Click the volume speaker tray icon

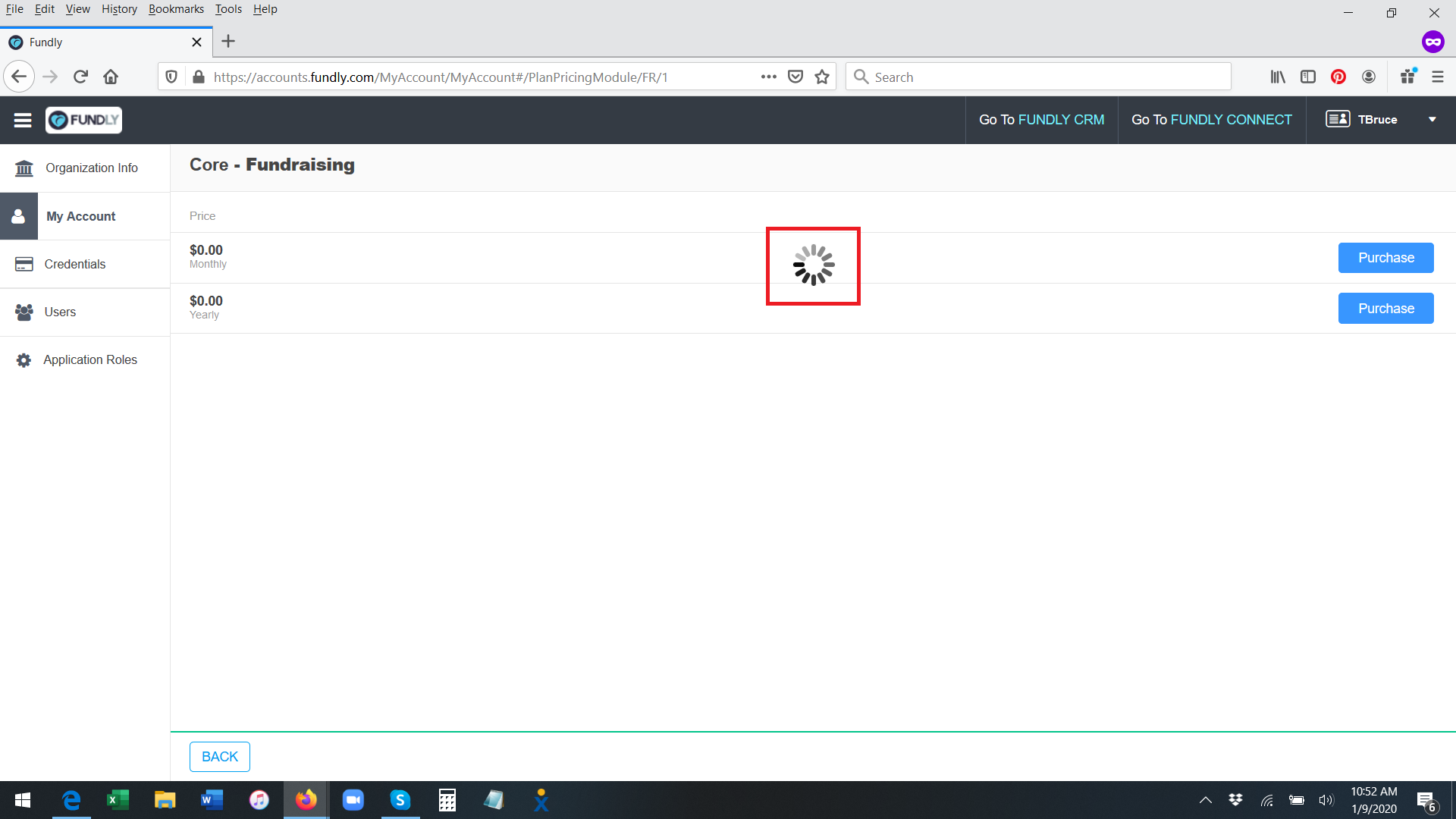point(1326,800)
